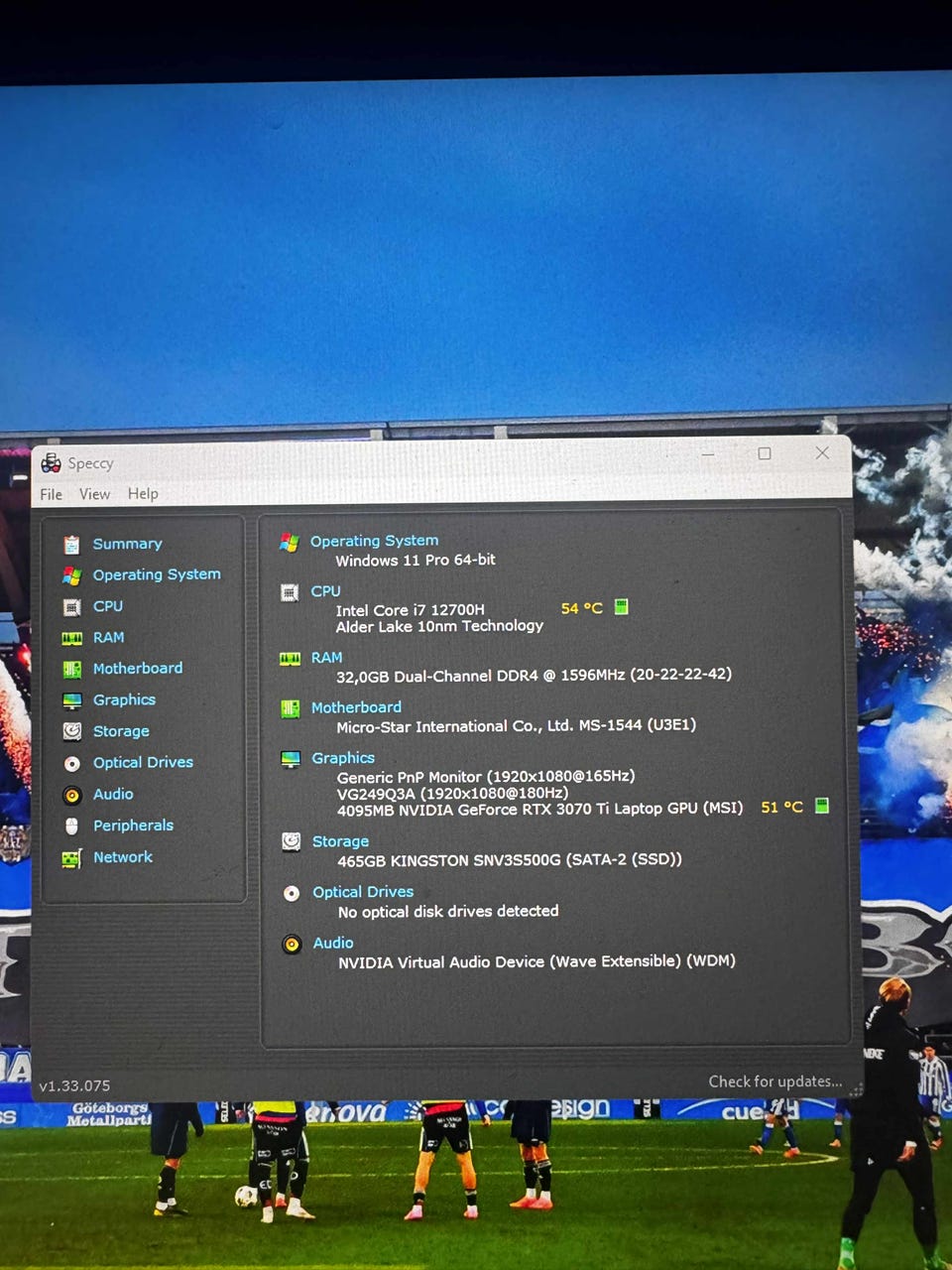This screenshot has width=952, height=1270.
Task: Click the Audio heading link in summary
Action: [x=333, y=944]
